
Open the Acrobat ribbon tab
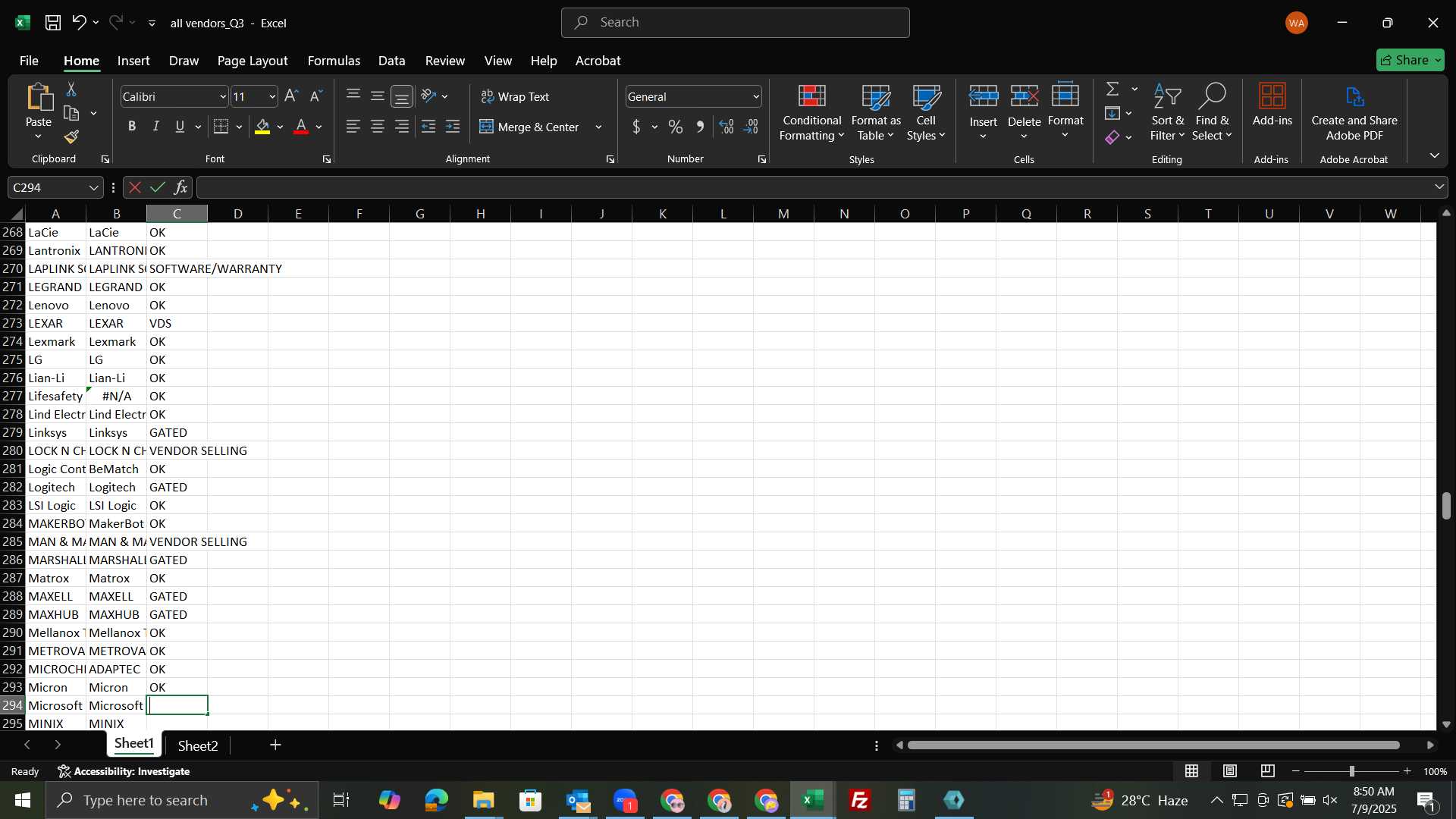tap(598, 61)
